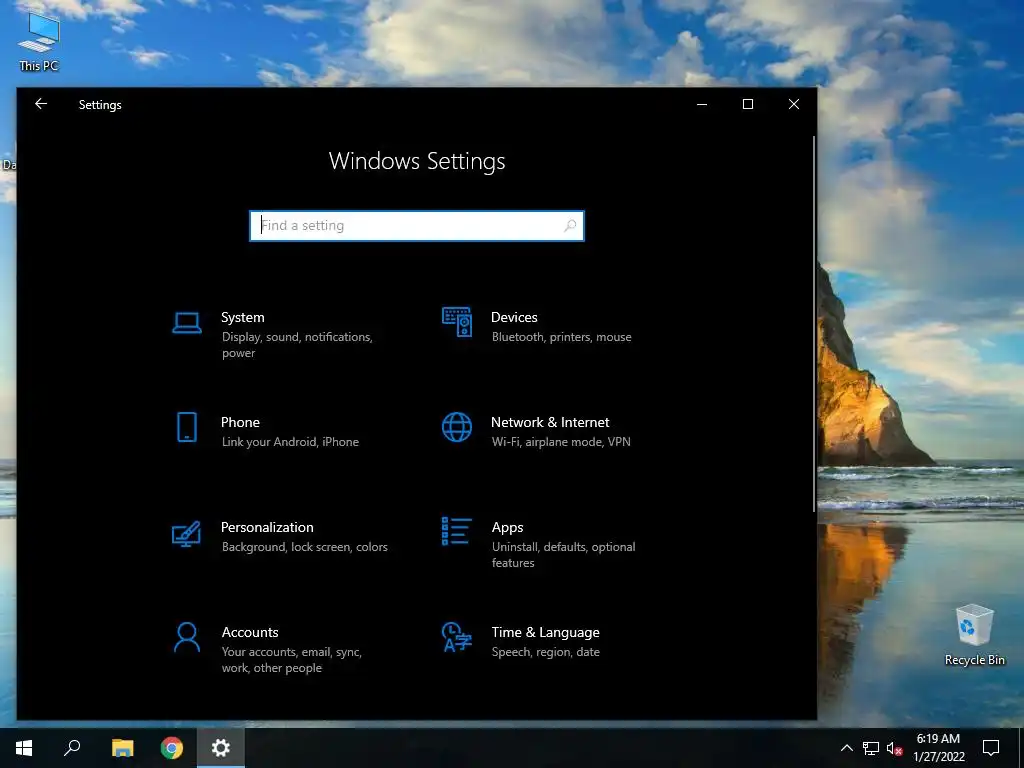Open the Apps list icon
This screenshot has height=768, width=1024.
tap(456, 531)
